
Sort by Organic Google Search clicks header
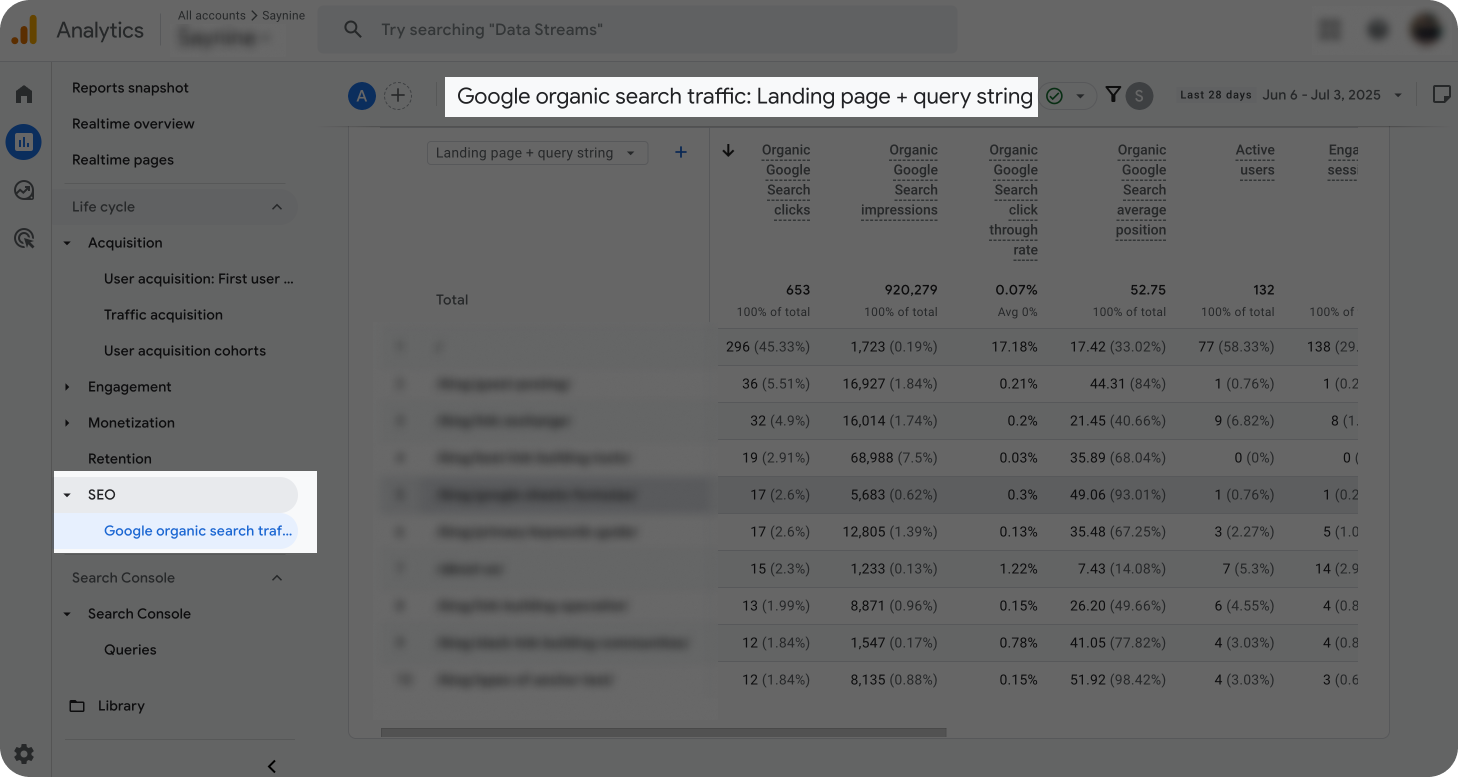[x=786, y=180]
